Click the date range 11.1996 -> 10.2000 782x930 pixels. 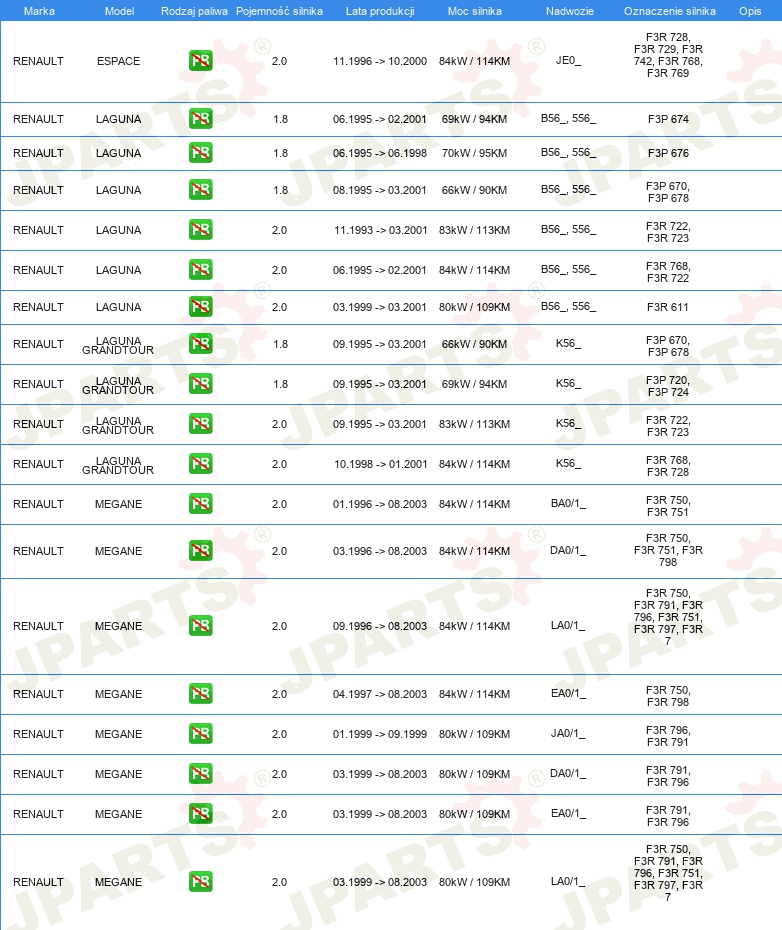click(x=380, y=61)
